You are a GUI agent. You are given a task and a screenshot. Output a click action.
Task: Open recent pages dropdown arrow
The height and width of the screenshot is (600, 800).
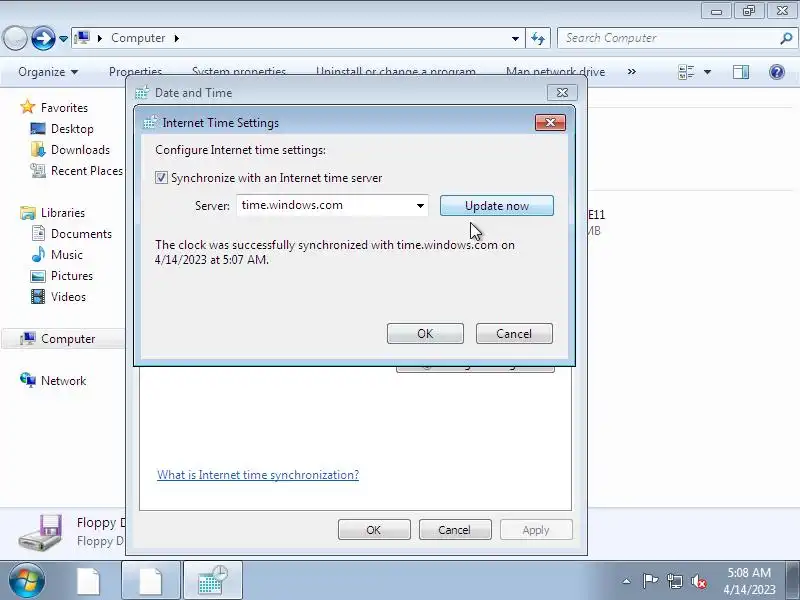coord(63,39)
